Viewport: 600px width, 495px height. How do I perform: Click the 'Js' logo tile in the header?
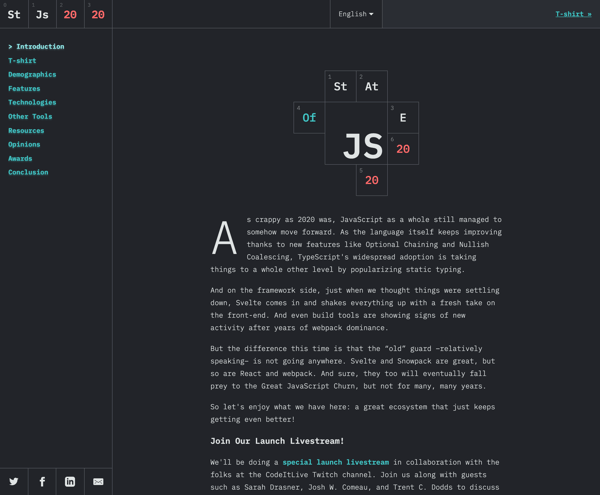(42, 14)
